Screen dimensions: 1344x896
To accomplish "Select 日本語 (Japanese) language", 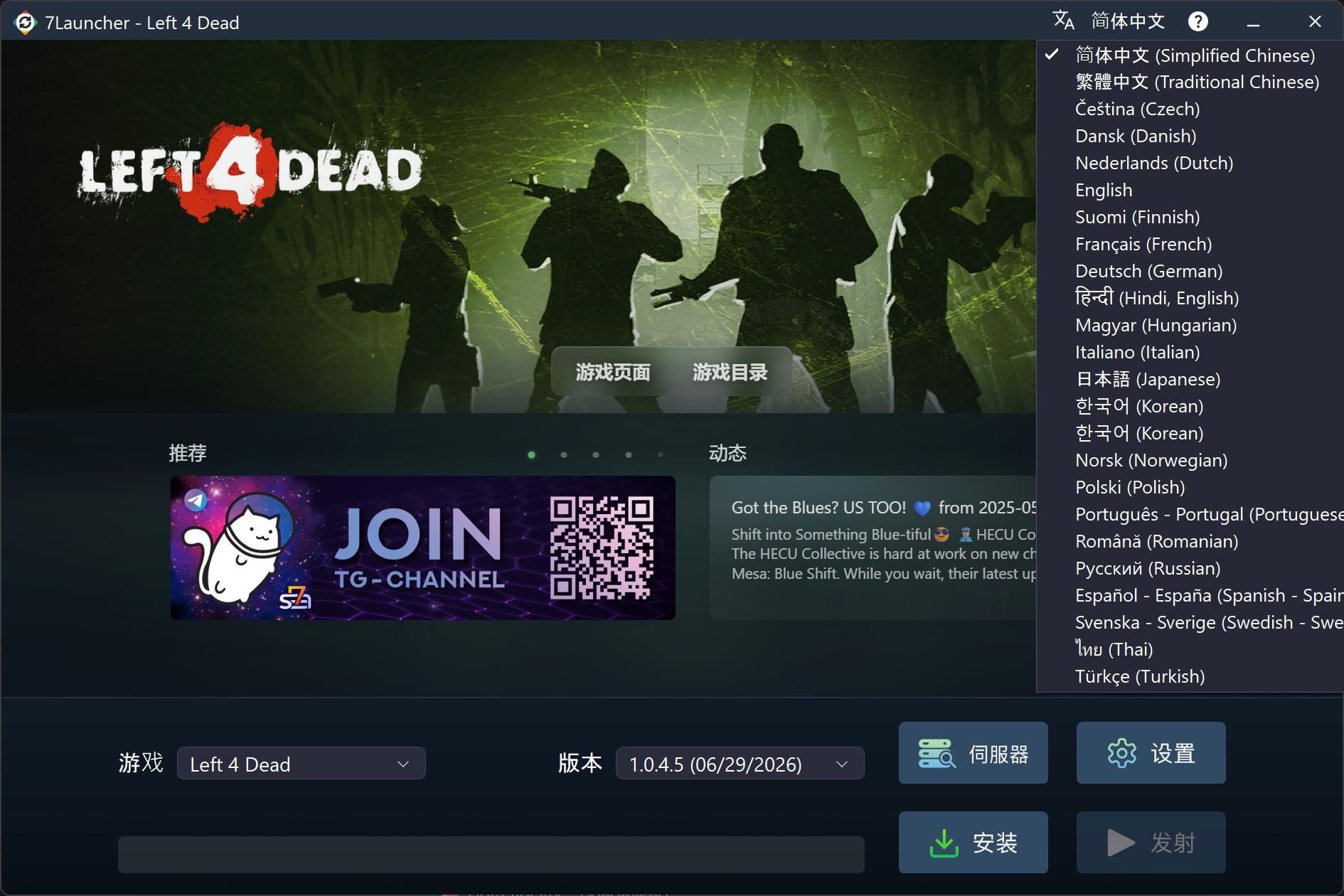I will [1190, 380].
